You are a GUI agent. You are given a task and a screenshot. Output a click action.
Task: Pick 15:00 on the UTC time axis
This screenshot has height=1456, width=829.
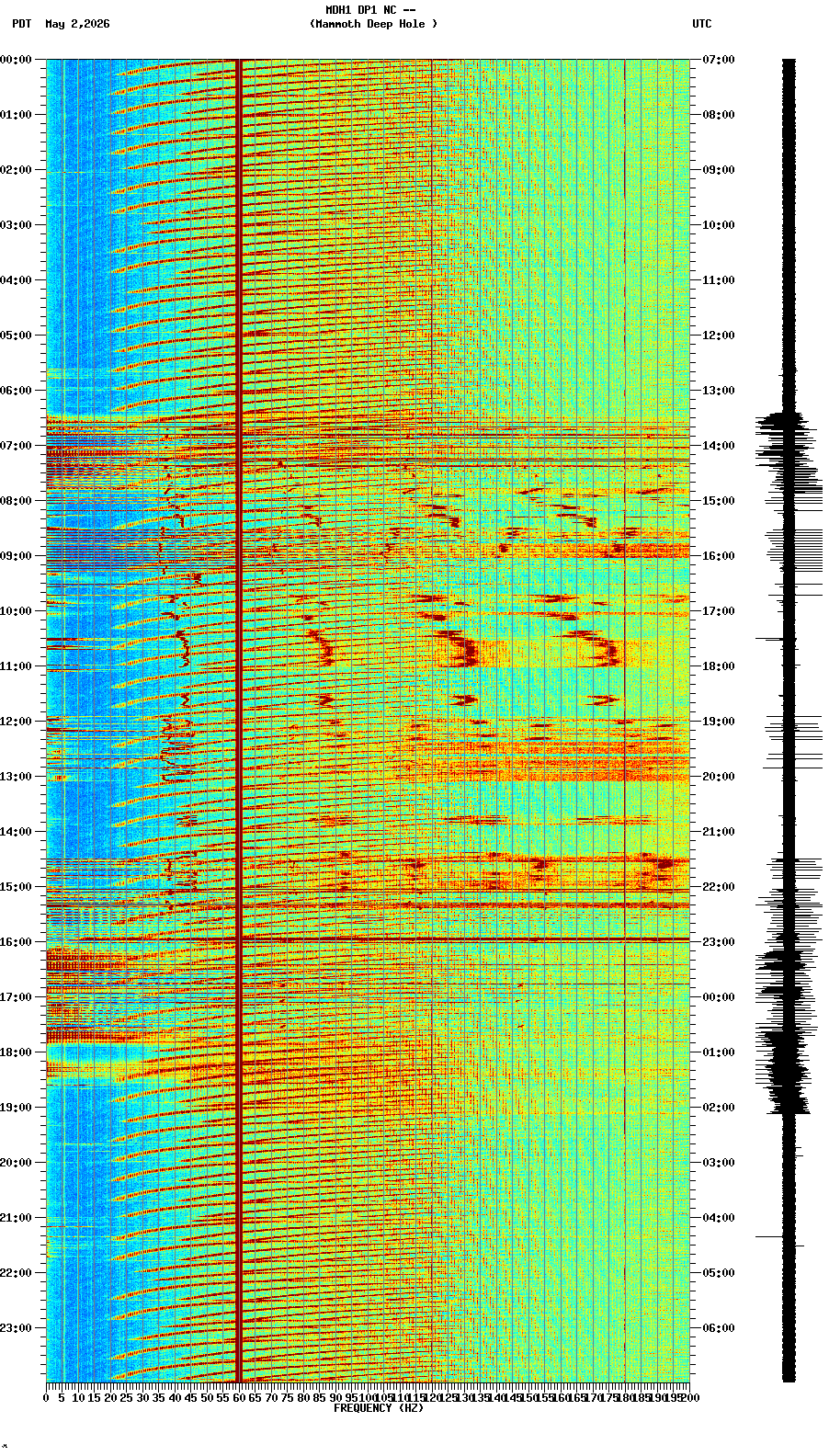(x=719, y=501)
